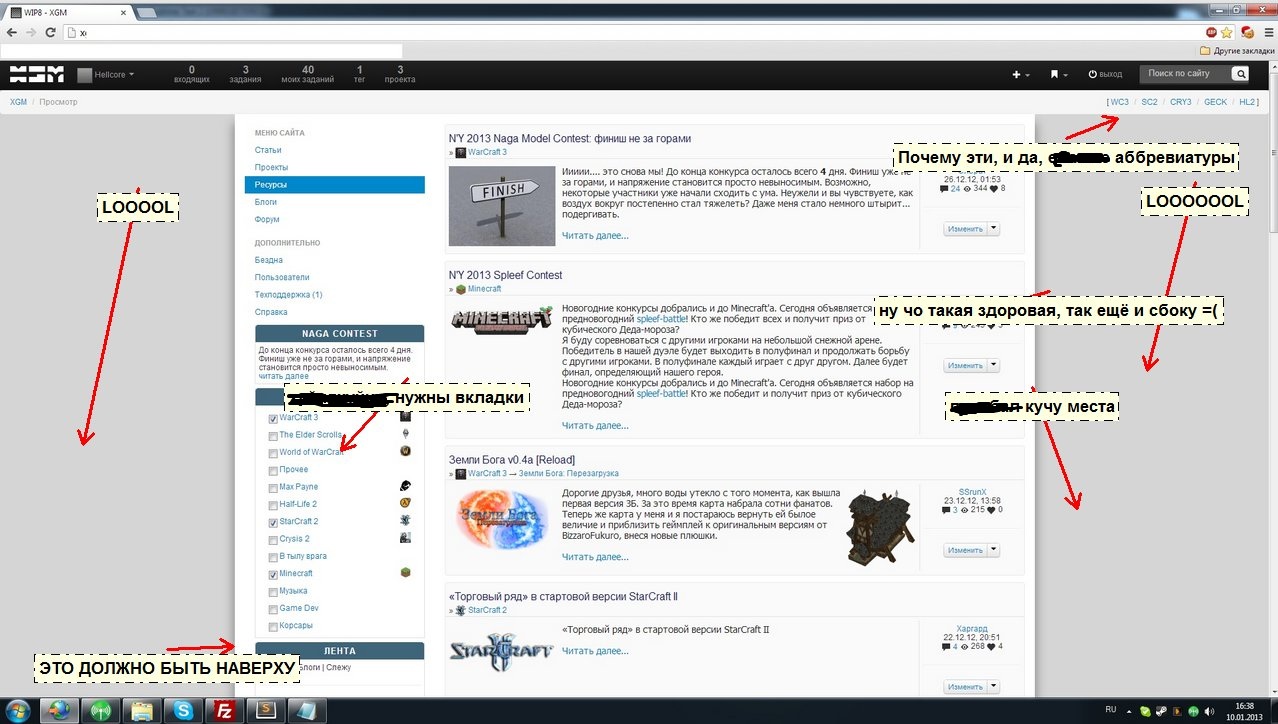Click the Windows Start orb
Screen dimensions: 1278x724
click(19, 710)
